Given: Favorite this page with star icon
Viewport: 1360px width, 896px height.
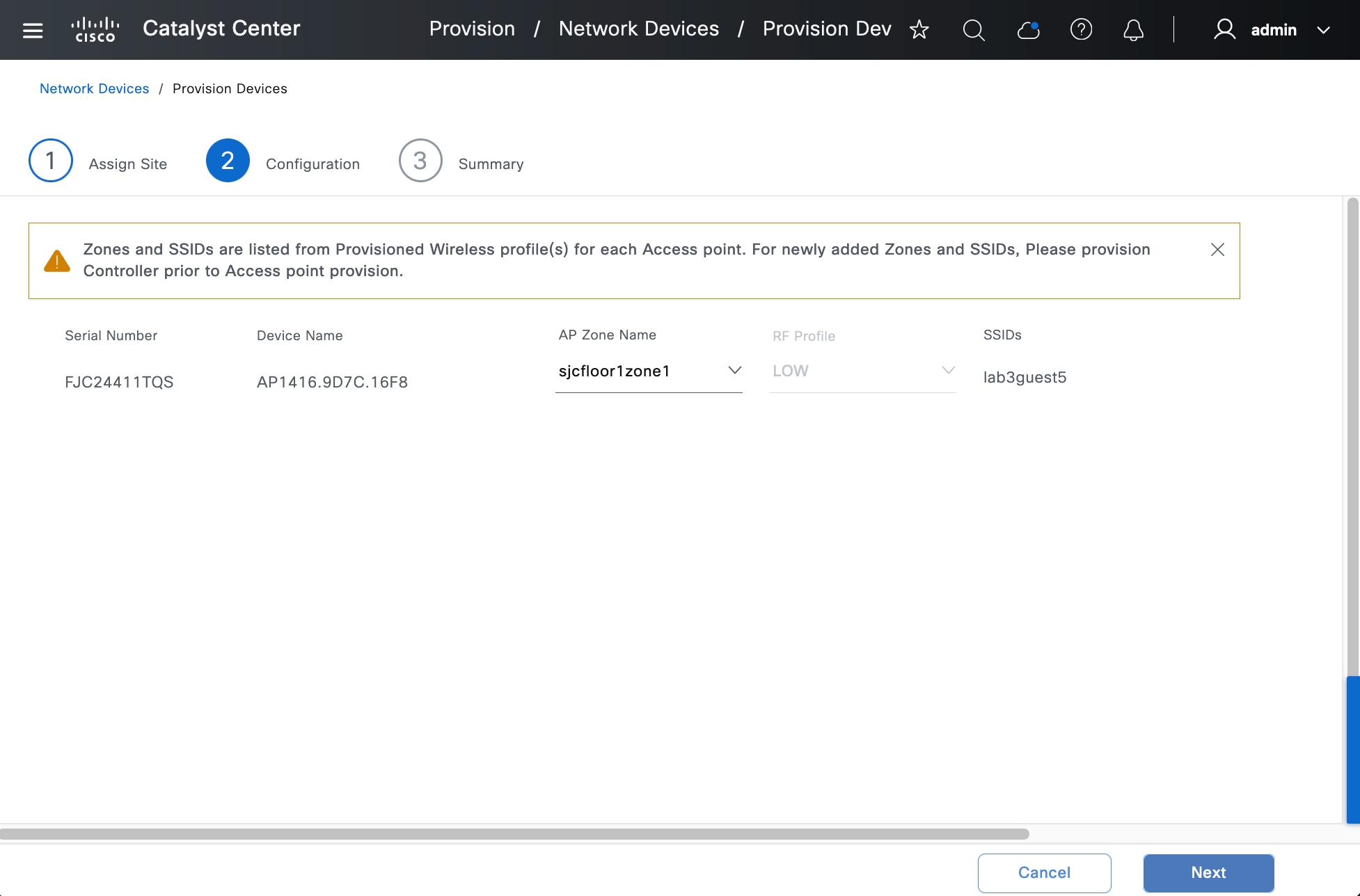Looking at the screenshot, I should [x=919, y=30].
